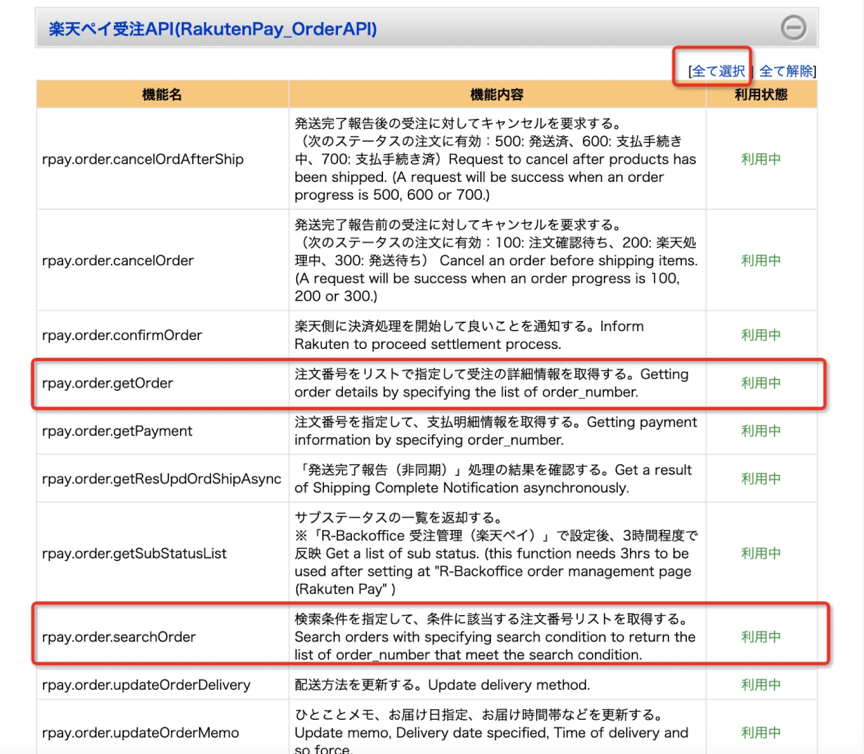Click the rpay.order.getPayment description text

pyautogui.click(x=494, y=431)
